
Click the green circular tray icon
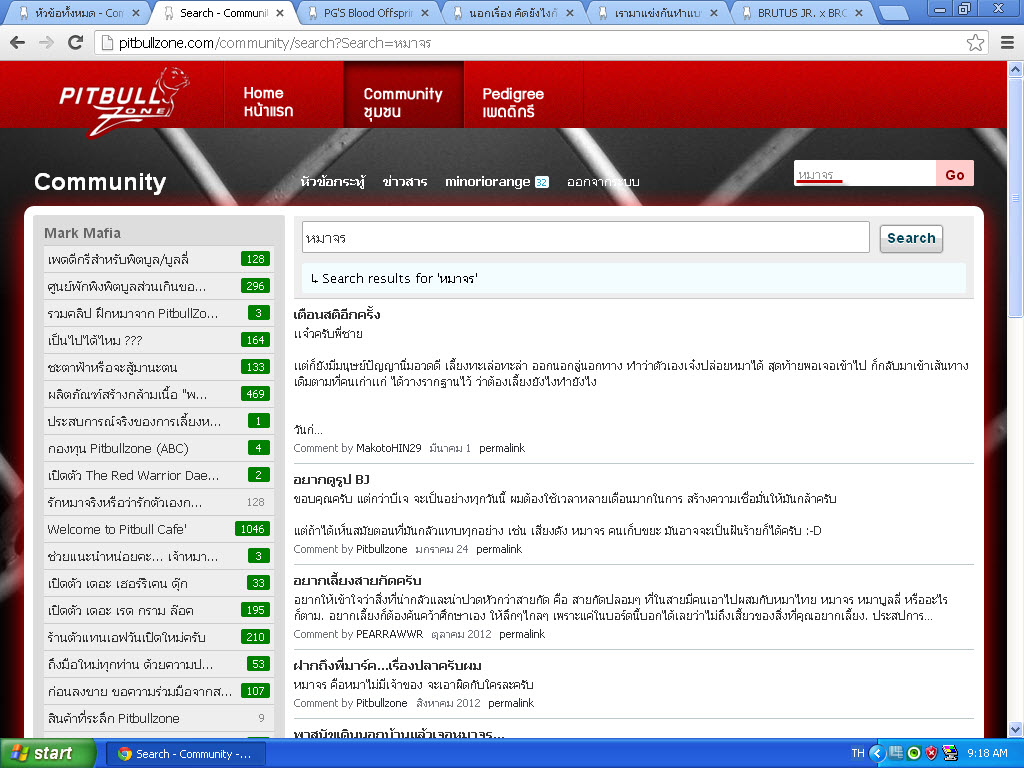click(914, 754)
